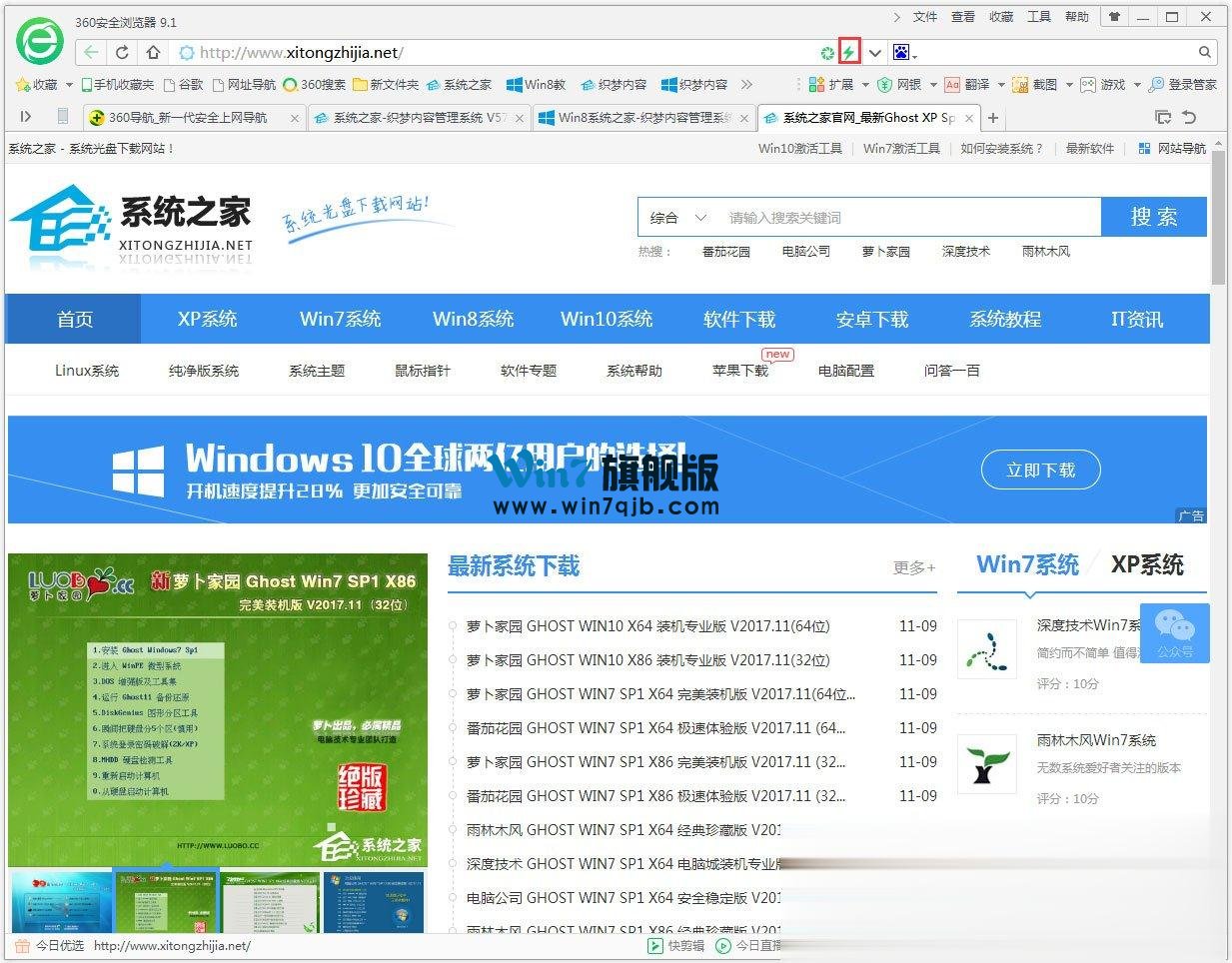This screenshot has height=963, width=1232.
Task: Open the WeChat 公众号 floating button
Action: [1175, 633]
